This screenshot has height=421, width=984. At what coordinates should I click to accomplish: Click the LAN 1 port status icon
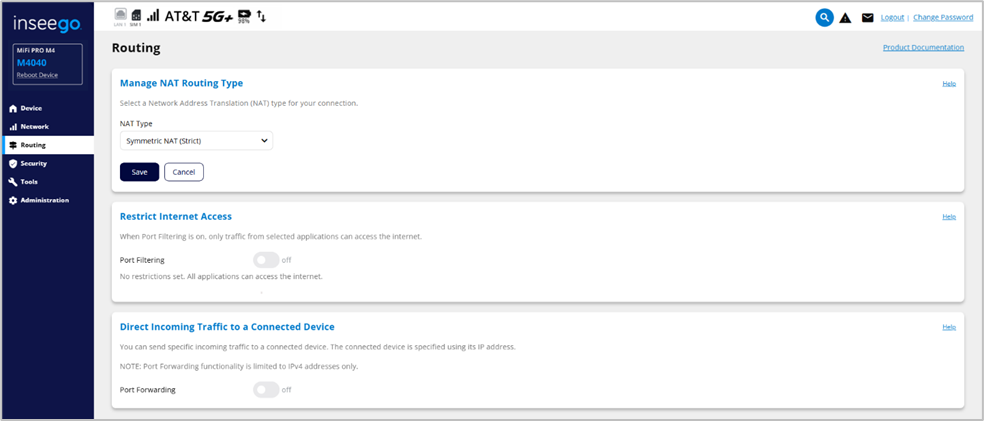[121, 15]
